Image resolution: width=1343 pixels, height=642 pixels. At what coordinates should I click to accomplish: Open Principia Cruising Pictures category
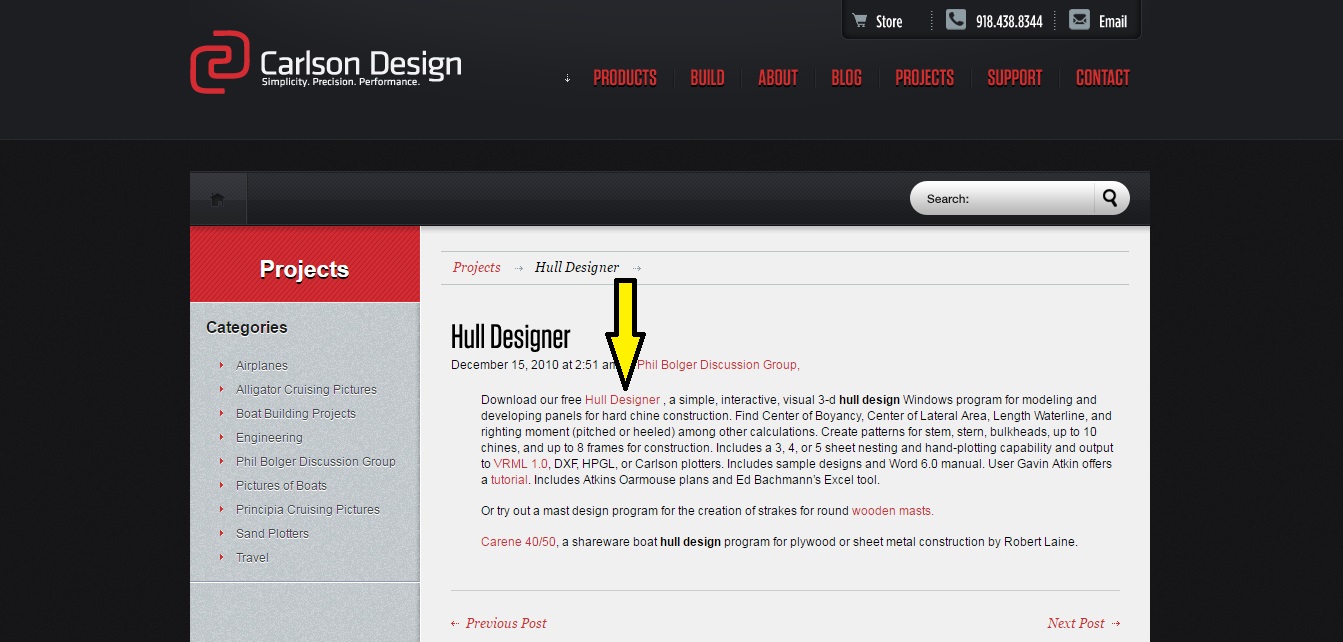tap(308, 509)
